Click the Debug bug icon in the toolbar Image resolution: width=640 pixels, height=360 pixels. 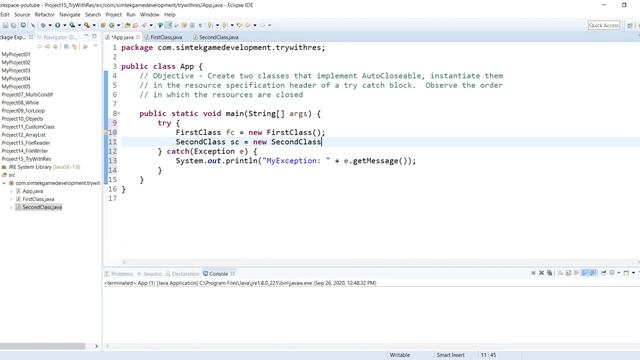43,25
